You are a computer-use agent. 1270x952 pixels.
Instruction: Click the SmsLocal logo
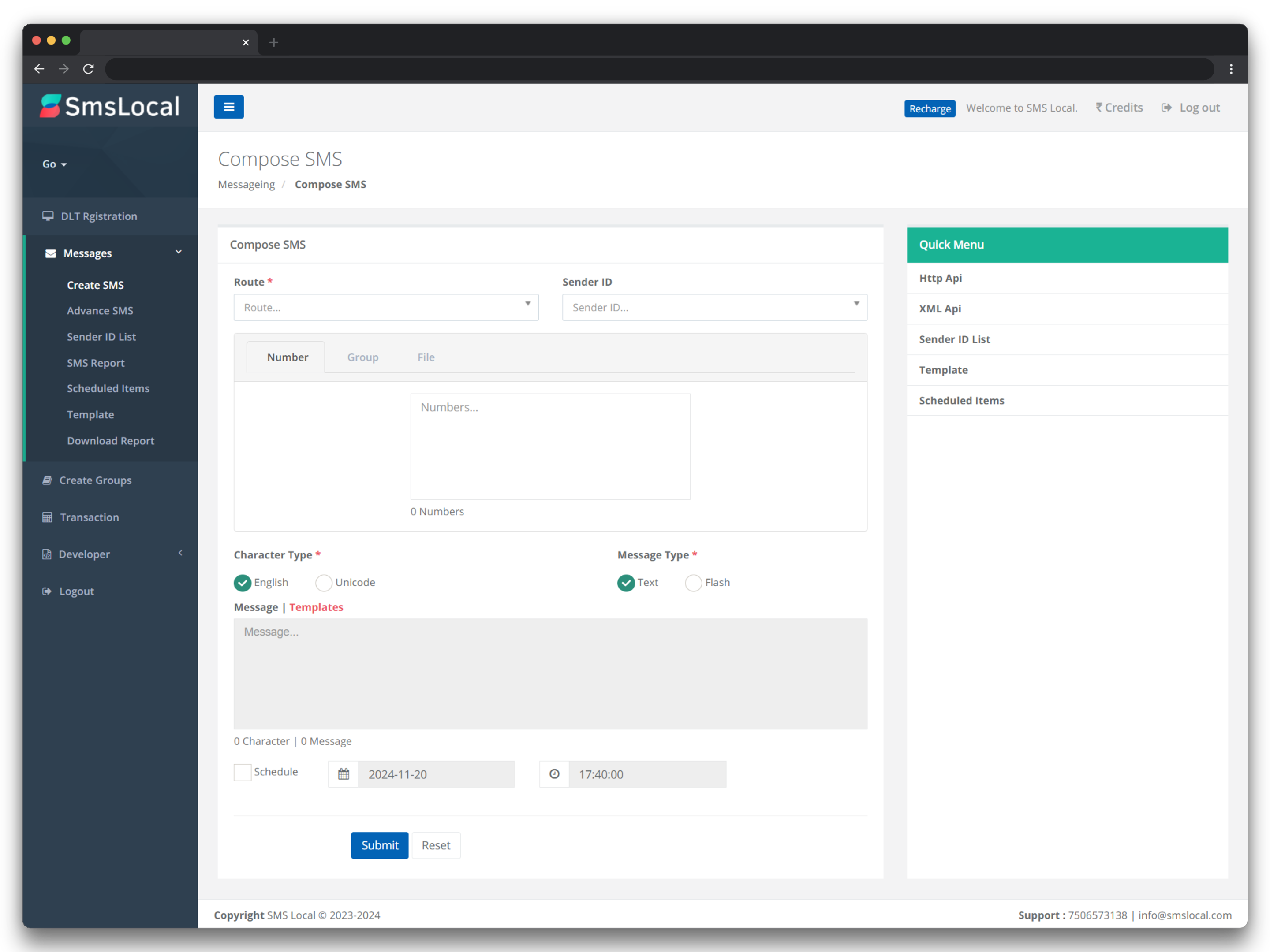click(x=110, y=106)
